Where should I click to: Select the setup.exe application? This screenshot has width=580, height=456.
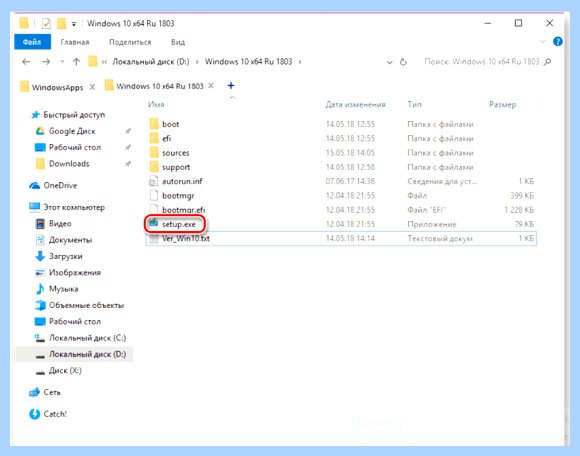[179, 224]
